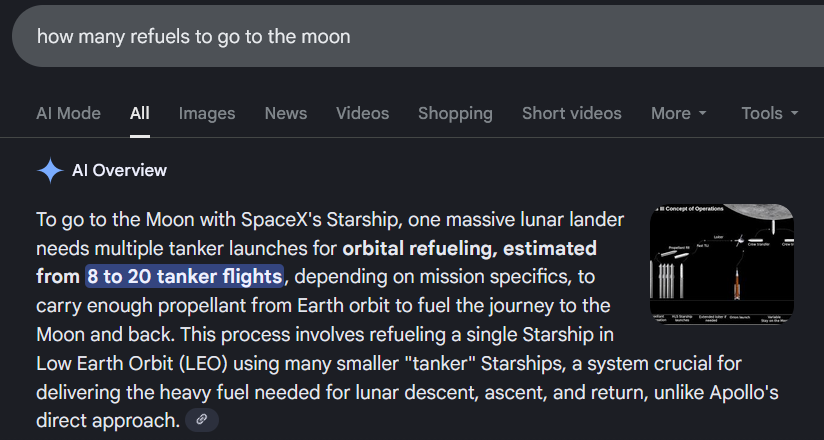Switch to the AI Mode tab
The width and height of the screenshot is (824, 440).
[x=68, y=113]
